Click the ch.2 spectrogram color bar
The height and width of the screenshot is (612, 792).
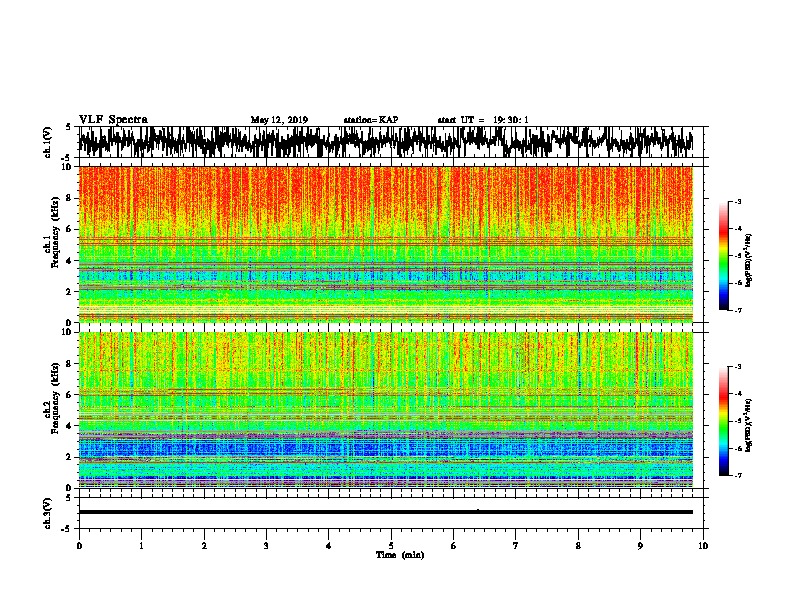(723, 421)
